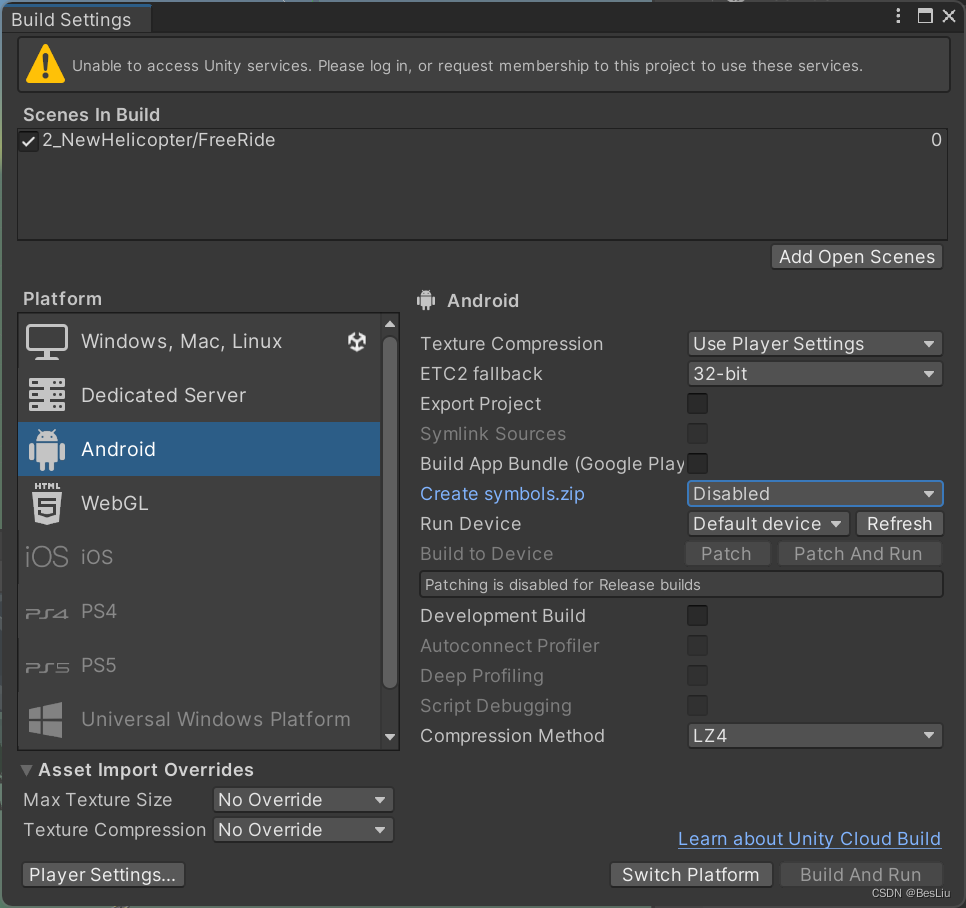Open Learn about Unity Cloud Build link
This screenshot has height=908, width=966.
pyautogui.click(x=809, y=839)
